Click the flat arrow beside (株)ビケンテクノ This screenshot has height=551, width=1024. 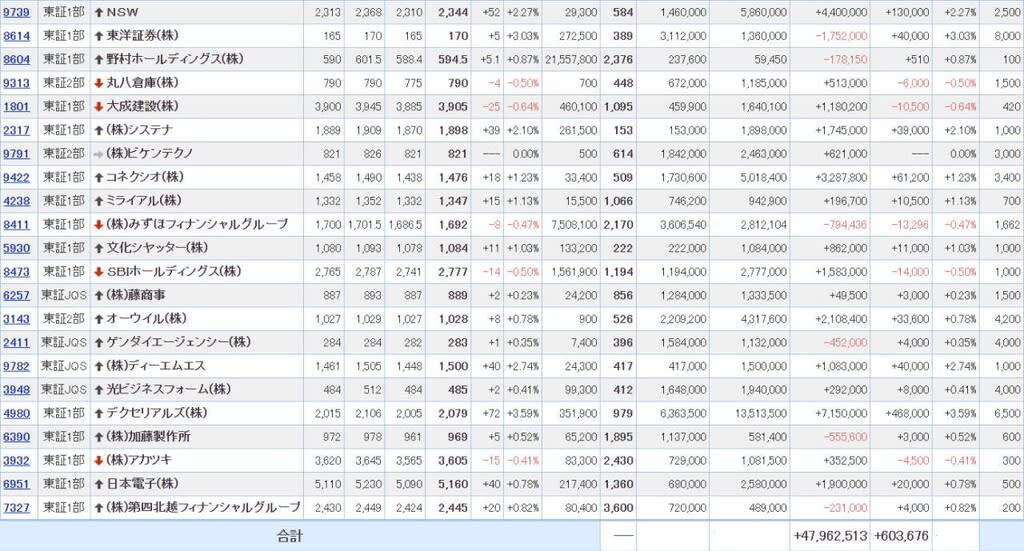[x=99, y=154]
